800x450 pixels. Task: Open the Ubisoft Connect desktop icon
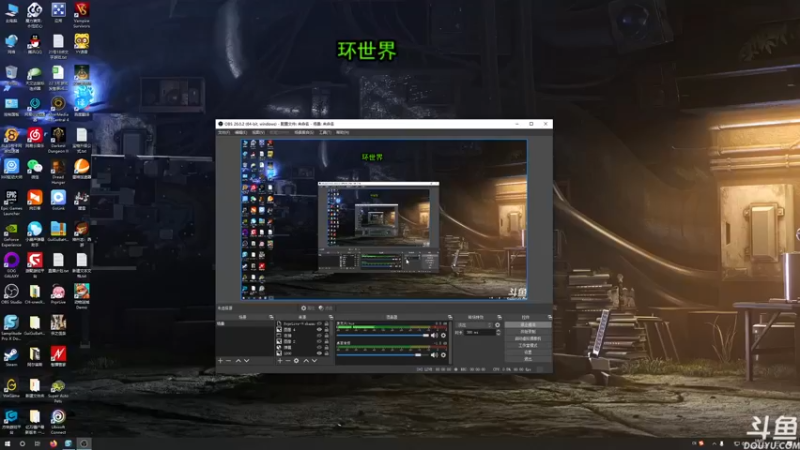(58, 421)
